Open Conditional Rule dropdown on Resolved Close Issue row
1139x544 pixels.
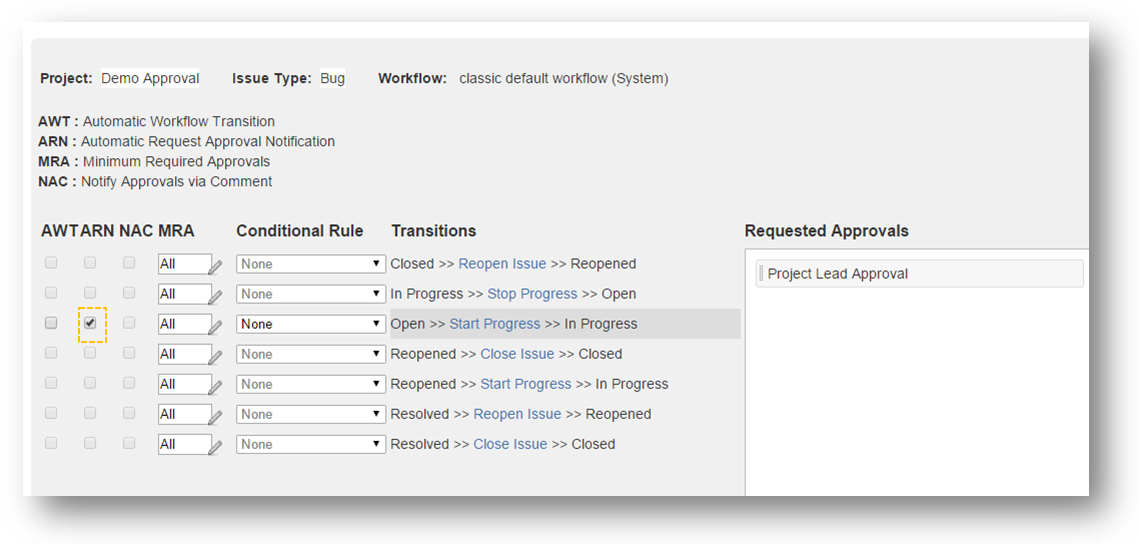pyautogui.click(x=311, y=444)
